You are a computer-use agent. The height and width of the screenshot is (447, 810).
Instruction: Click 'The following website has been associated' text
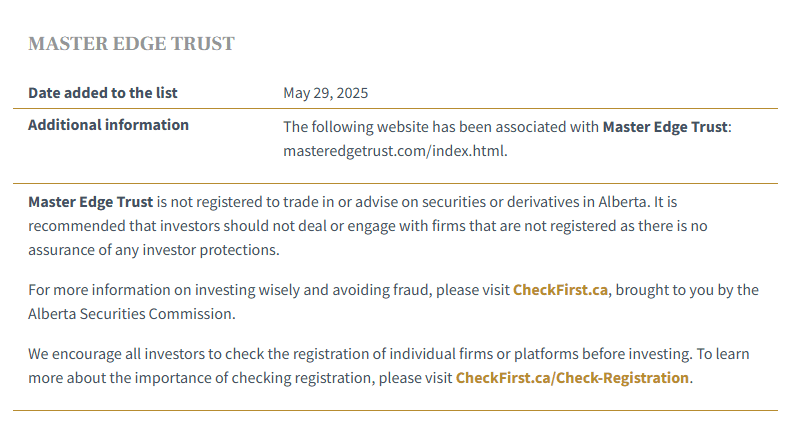441,127
